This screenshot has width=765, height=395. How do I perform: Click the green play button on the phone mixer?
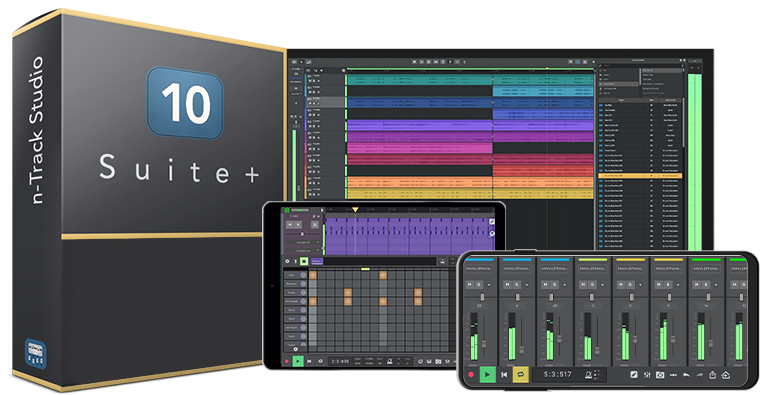487,375
